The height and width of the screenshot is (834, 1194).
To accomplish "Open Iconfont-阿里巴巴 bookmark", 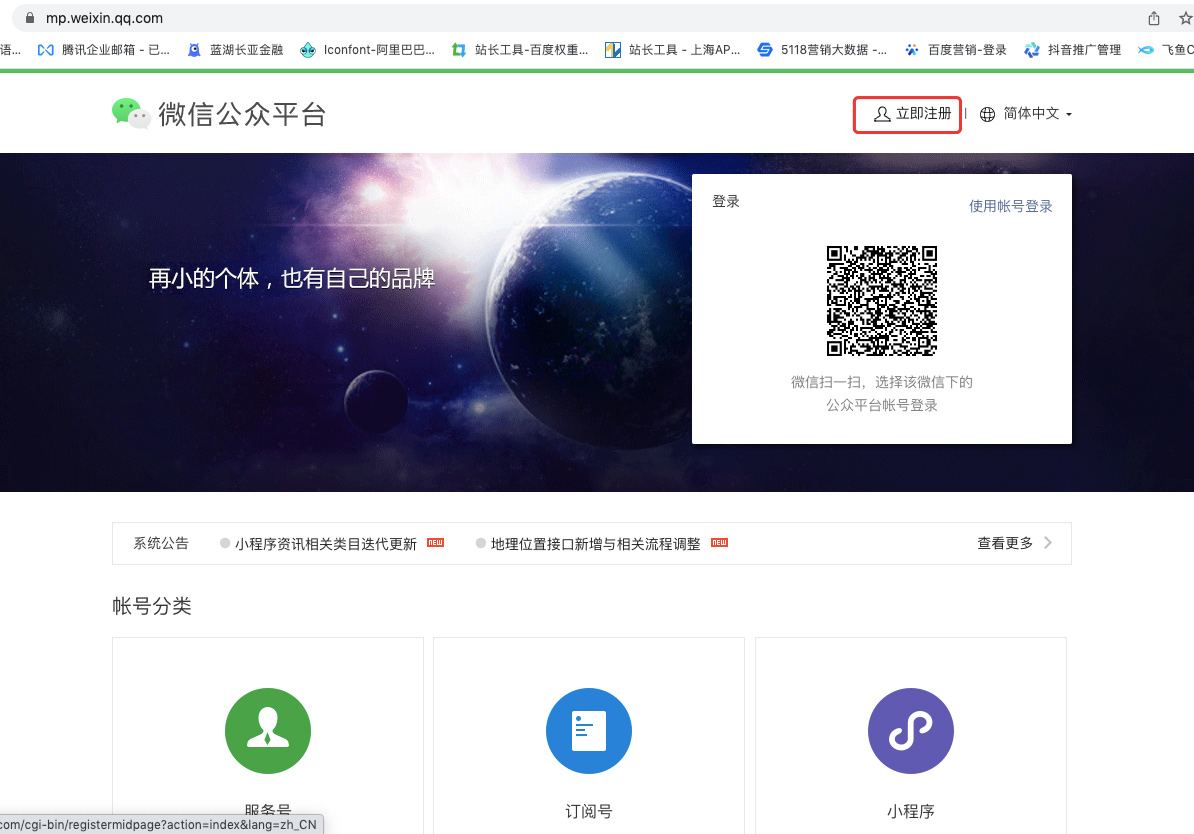I will coord(368,50).
